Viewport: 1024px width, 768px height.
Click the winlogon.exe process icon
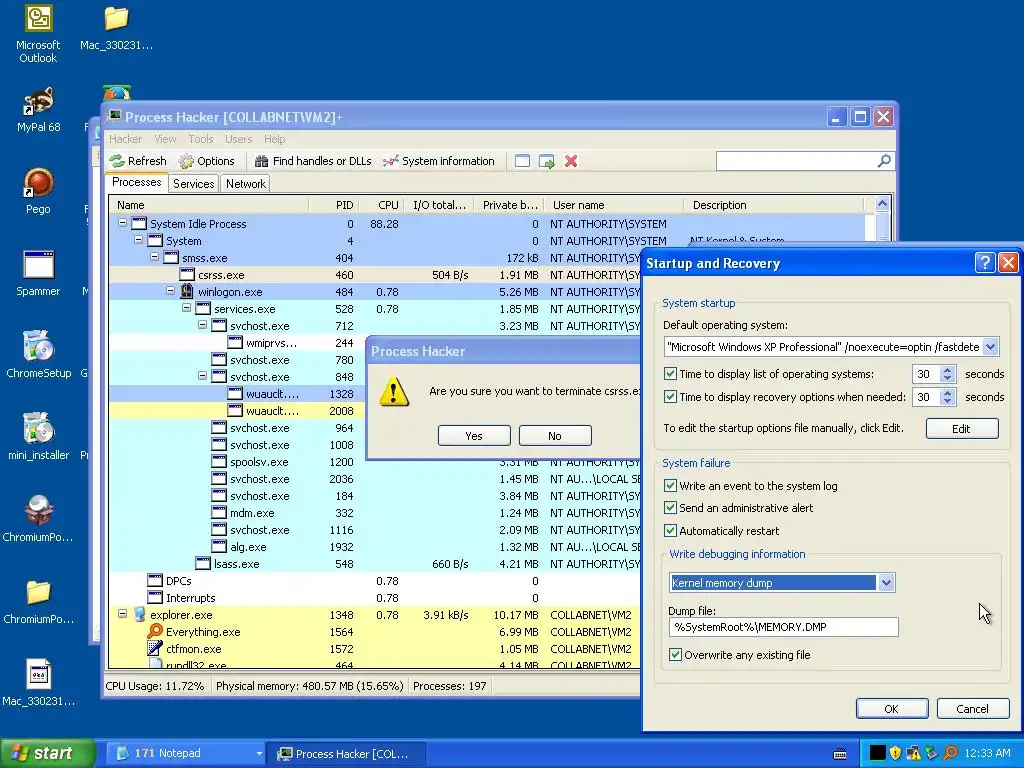(x=187, y=291)
